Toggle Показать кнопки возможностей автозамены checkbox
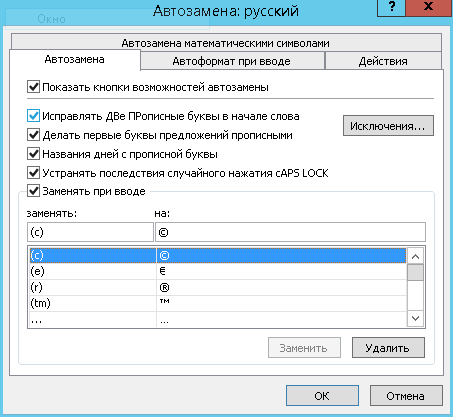 33,87
